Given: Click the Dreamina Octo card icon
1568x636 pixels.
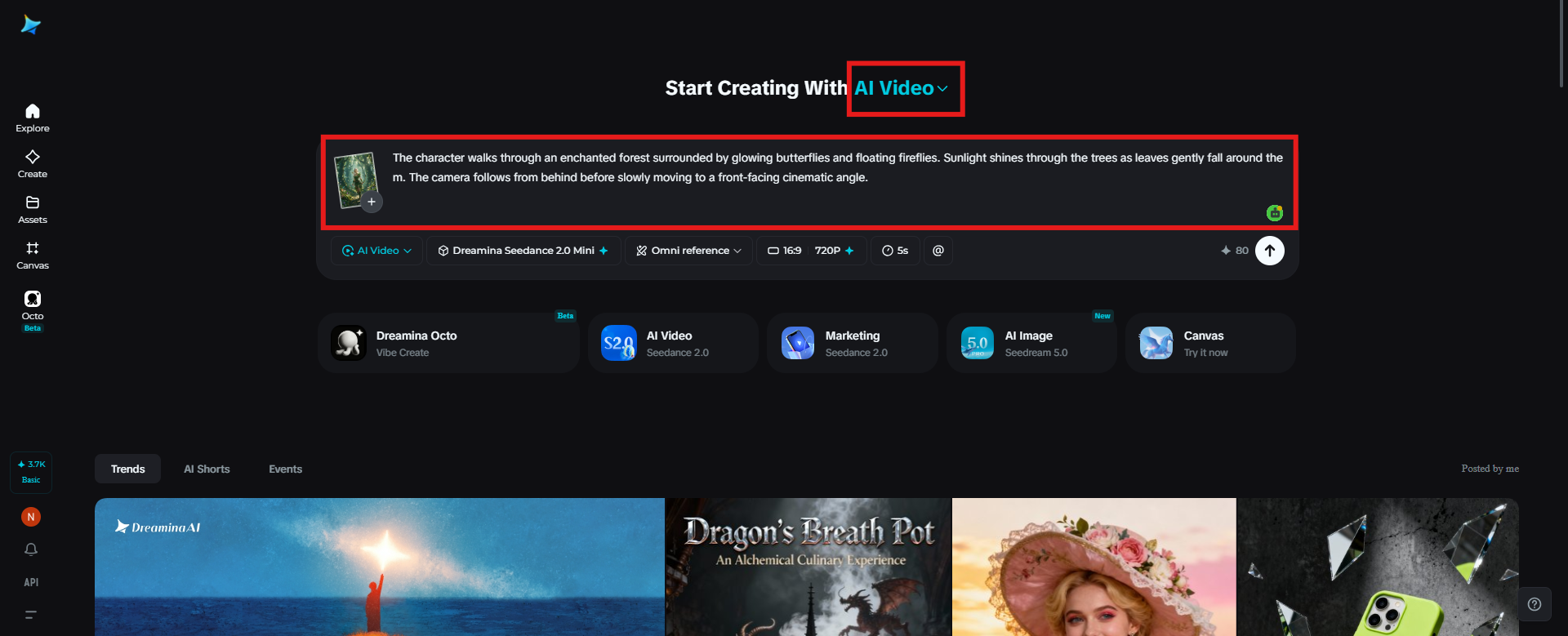Looking at the screenshot, I should tap(349, 343).
